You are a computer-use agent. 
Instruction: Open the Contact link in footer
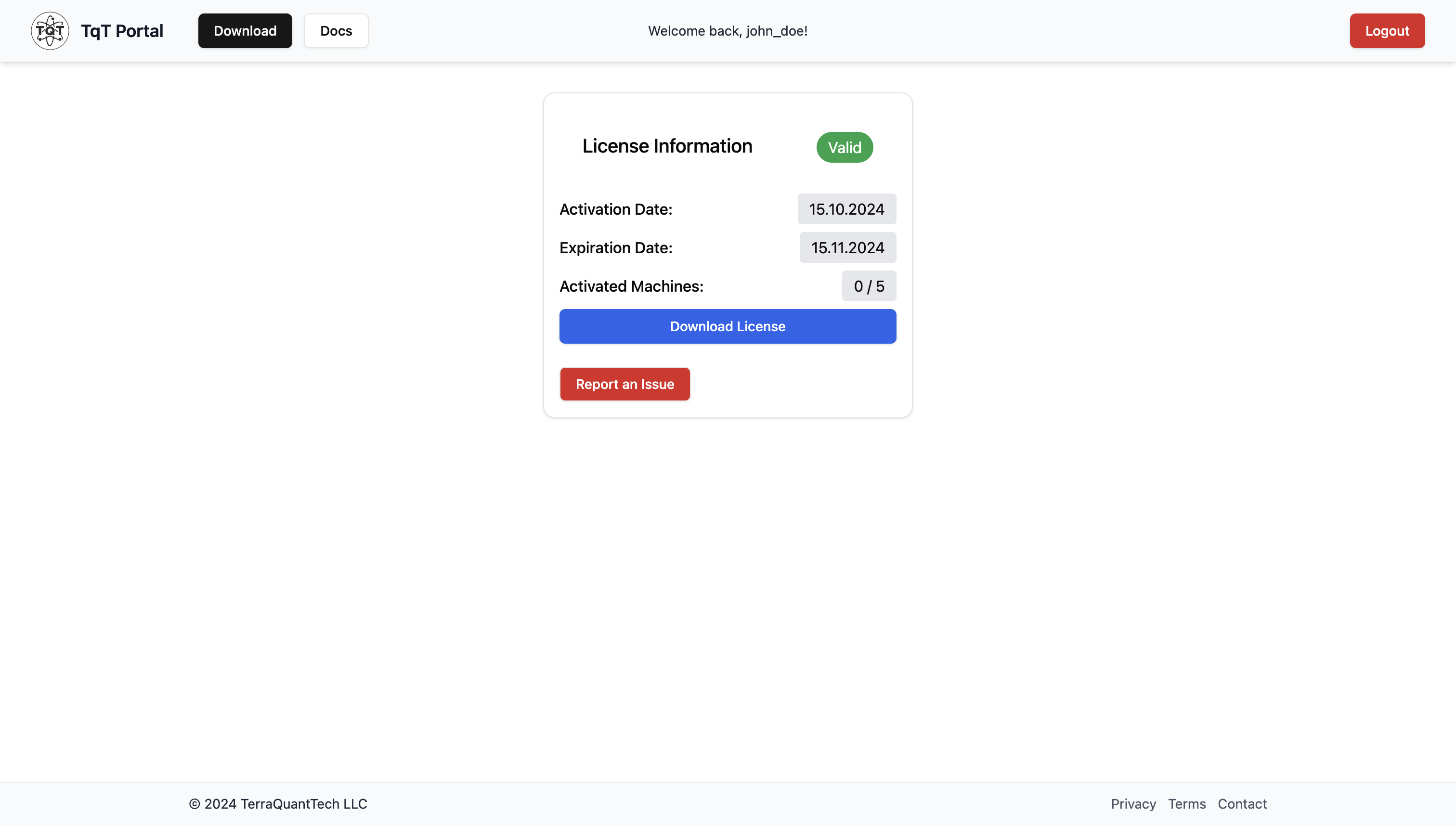pyautogui.click(x=1242, y=803)
